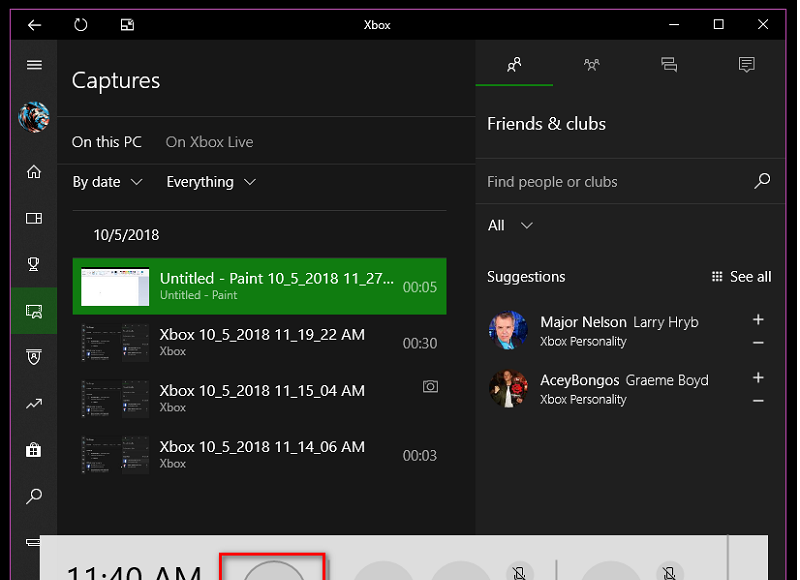Open the profile avatar in sidebar
Viewport: 800px width, 580px height.
(34, 117)
